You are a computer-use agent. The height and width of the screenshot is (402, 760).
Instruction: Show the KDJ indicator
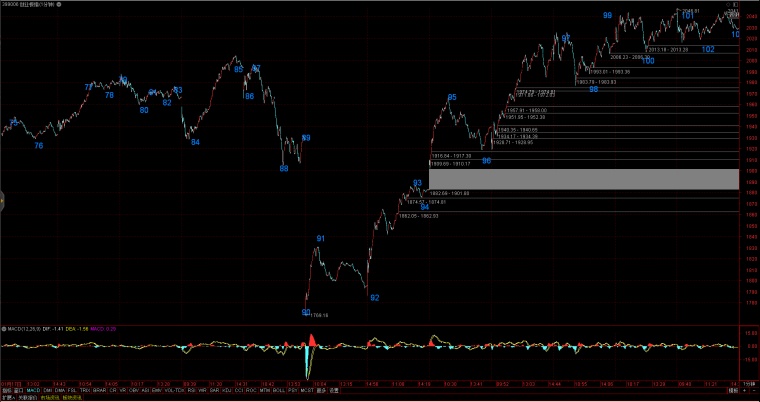[226, 390]
